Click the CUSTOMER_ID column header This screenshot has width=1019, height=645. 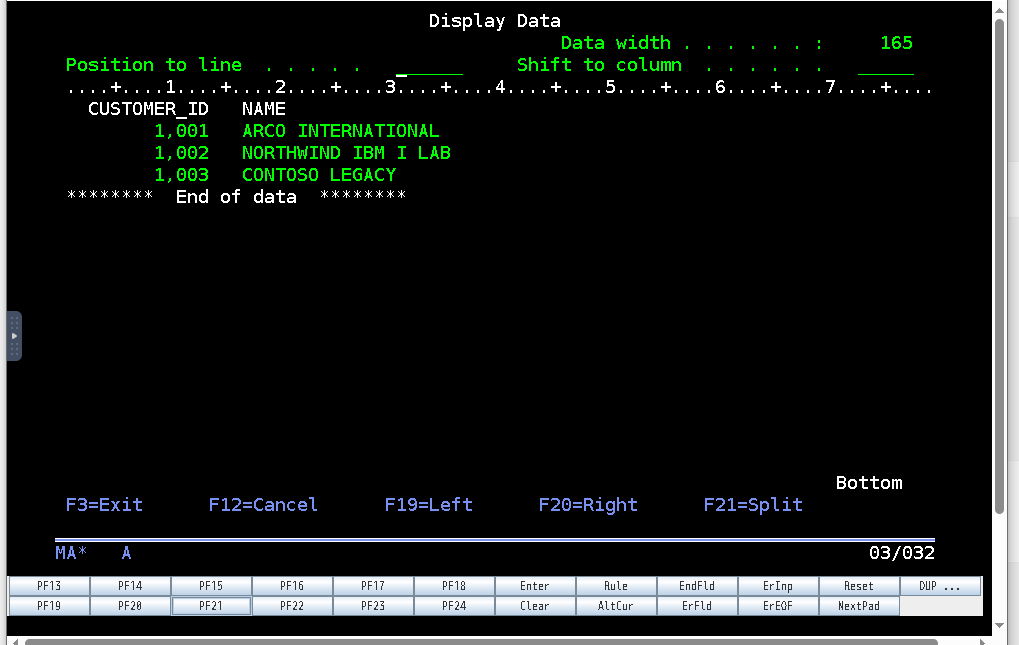(x=148, y=109)
